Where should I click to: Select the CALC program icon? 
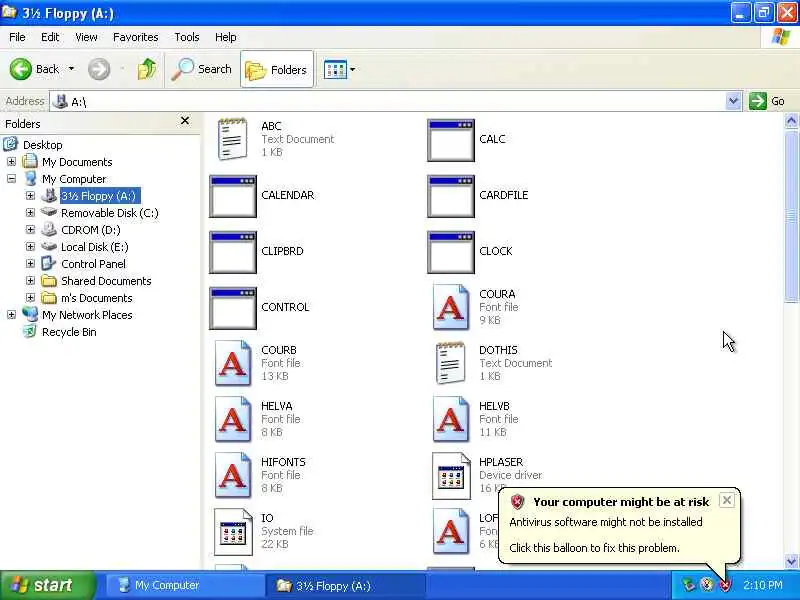[451, 140]
